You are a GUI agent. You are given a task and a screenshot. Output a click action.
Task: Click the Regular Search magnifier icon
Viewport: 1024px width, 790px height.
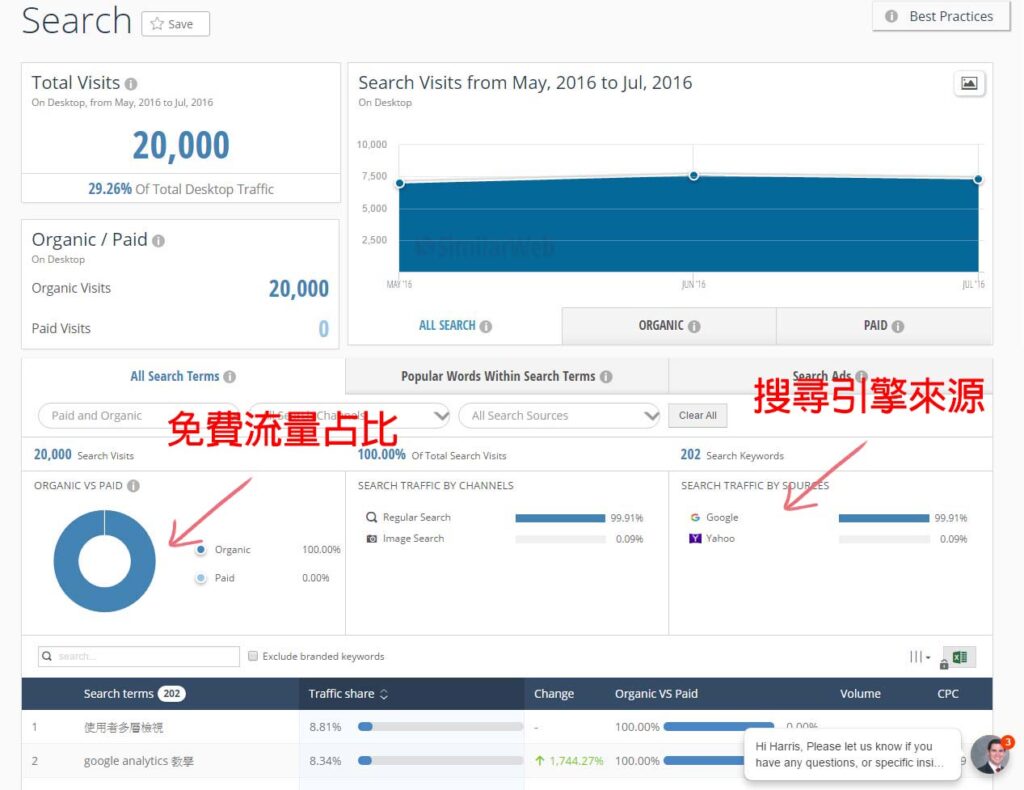(371, 517)
